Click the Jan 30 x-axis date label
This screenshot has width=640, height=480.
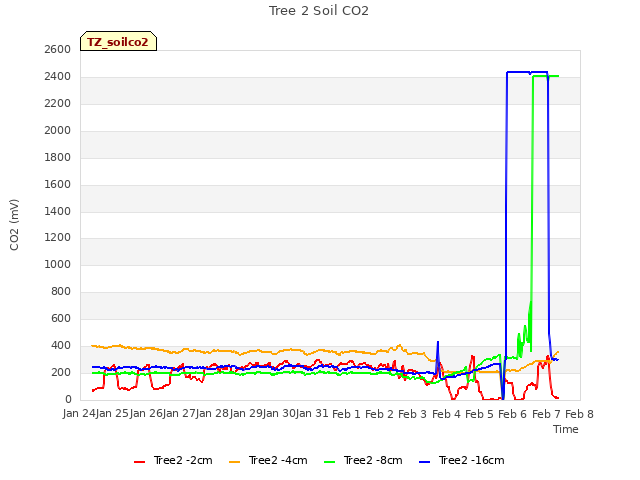click(279, 413)
